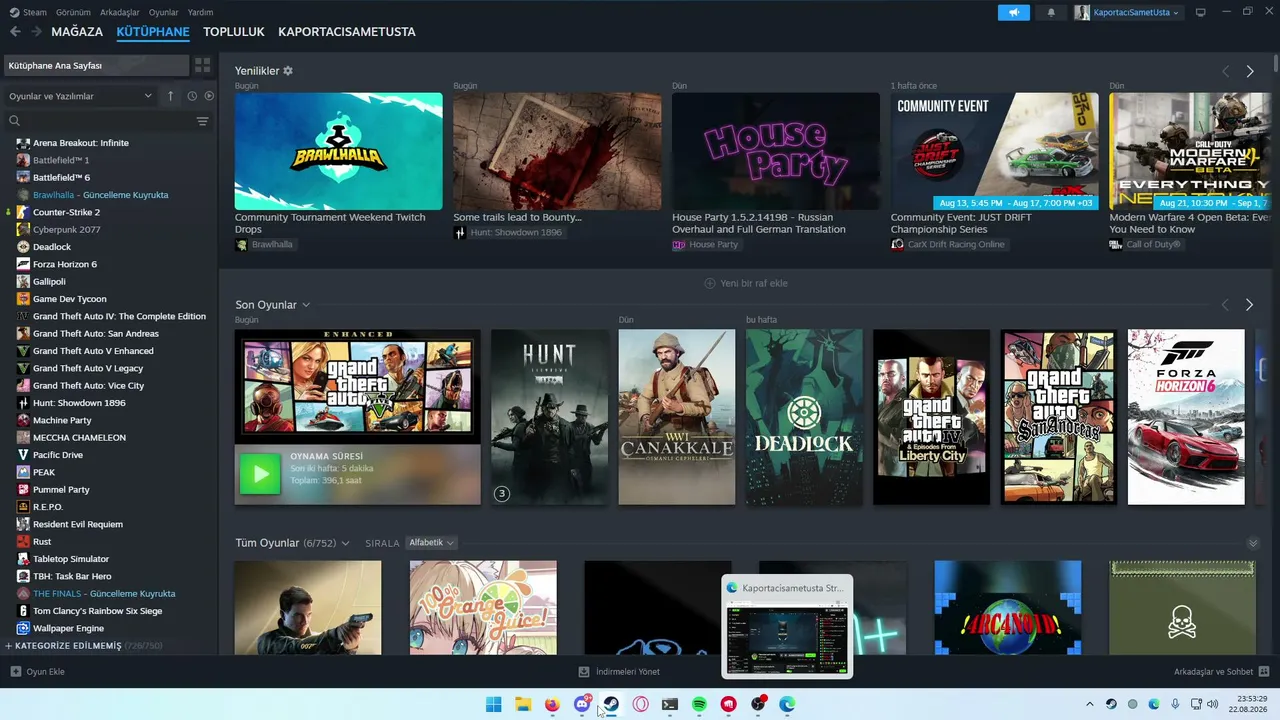Click the green play button for GTA V
This screenshot has height=720, width=1280.
coord(260,474)
